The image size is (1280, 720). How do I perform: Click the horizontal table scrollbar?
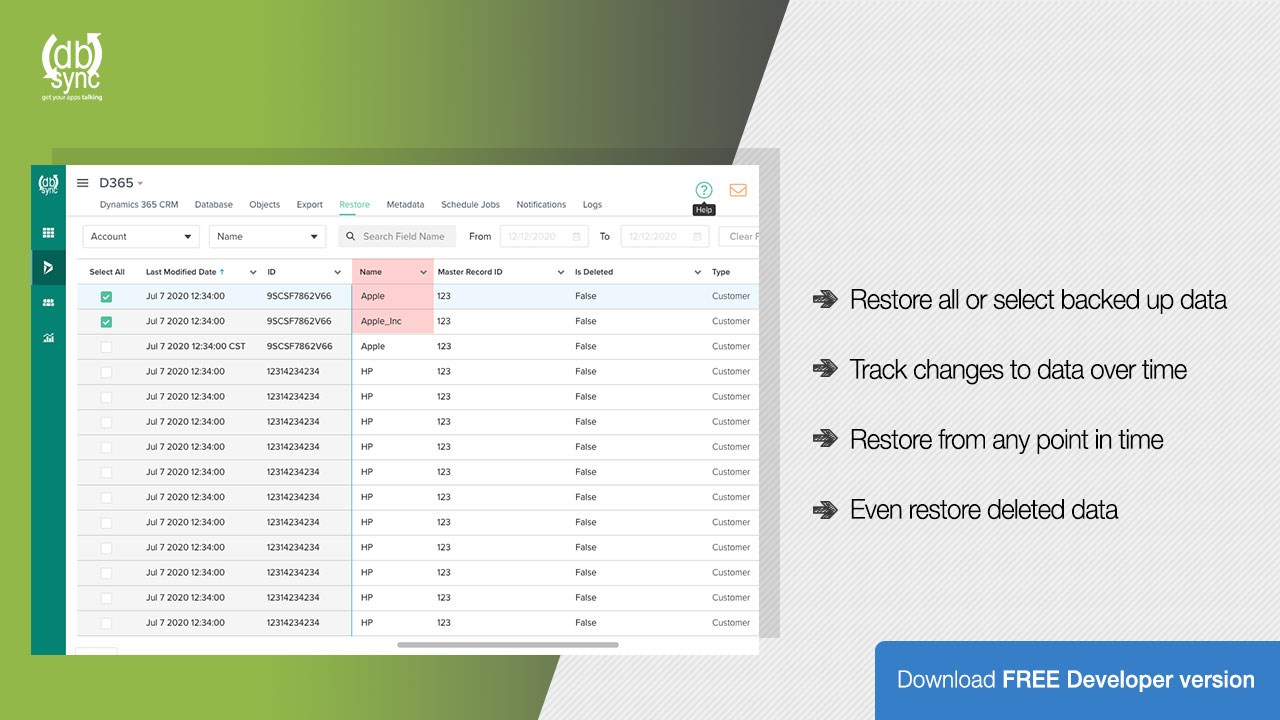[x=508, y=645]
